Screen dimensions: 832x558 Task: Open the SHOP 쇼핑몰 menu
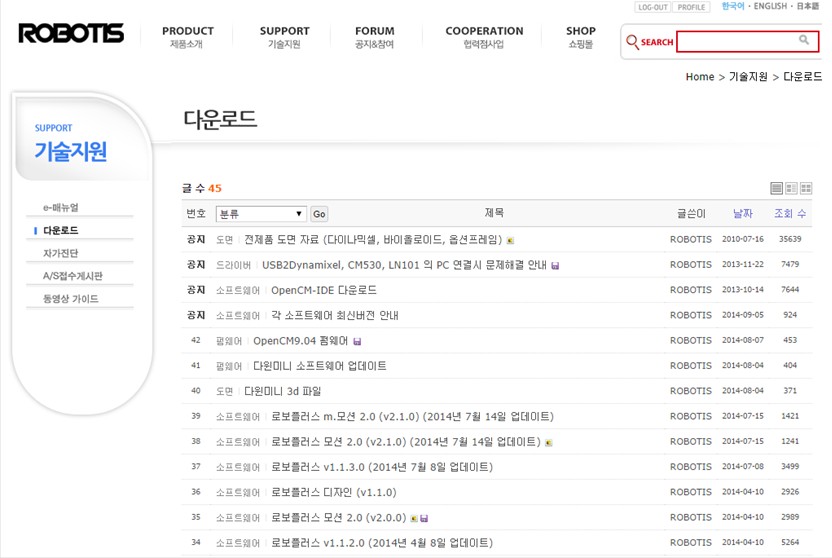tap(580, 37)
